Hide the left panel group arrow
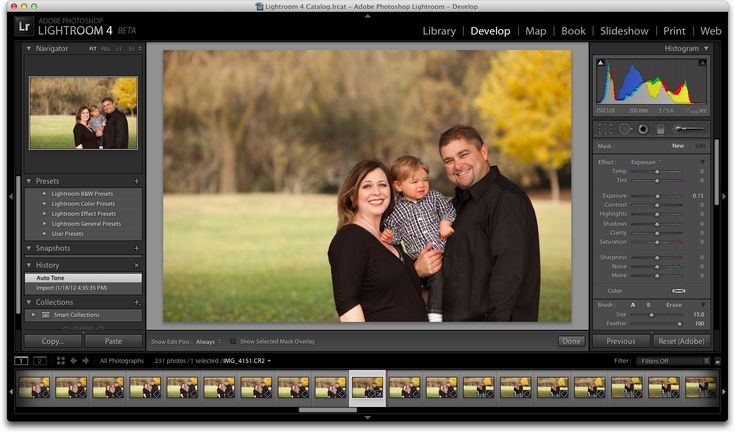This screenshot has width=735, height=433. pos(11,196)
